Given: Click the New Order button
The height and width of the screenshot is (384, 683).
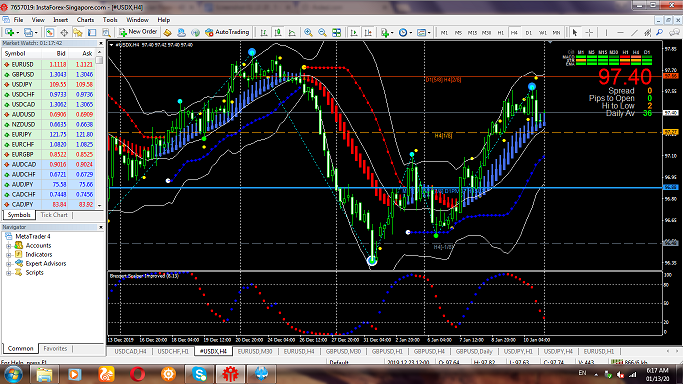Looking at the screenshot, I should 138,32.
